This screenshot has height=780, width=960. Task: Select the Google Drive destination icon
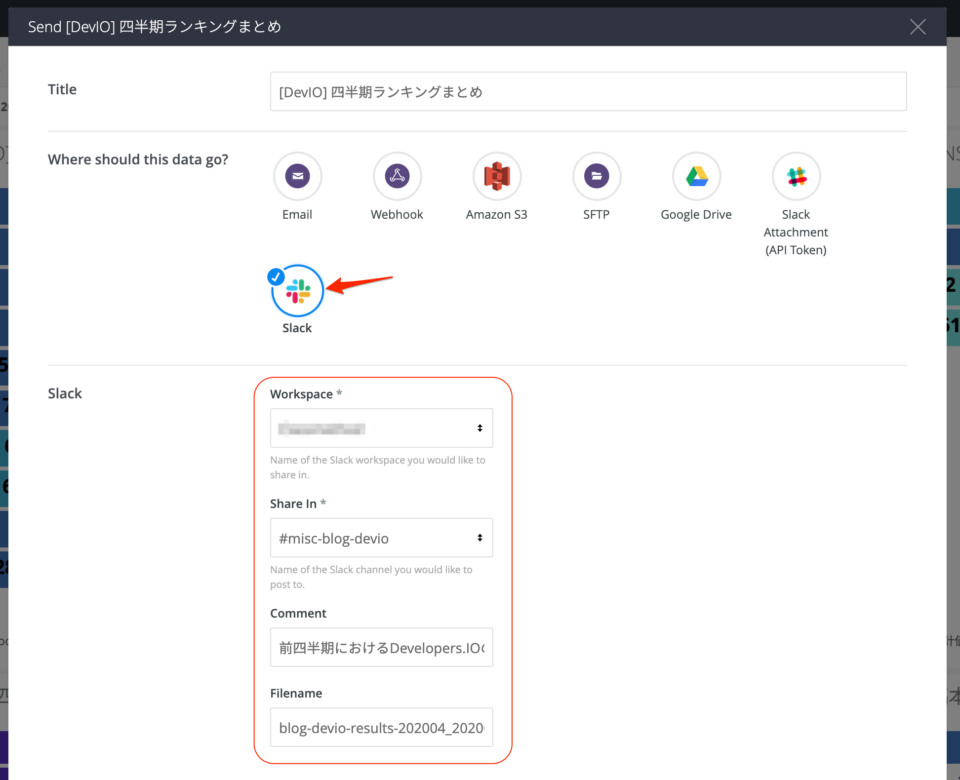click(696, 175)
